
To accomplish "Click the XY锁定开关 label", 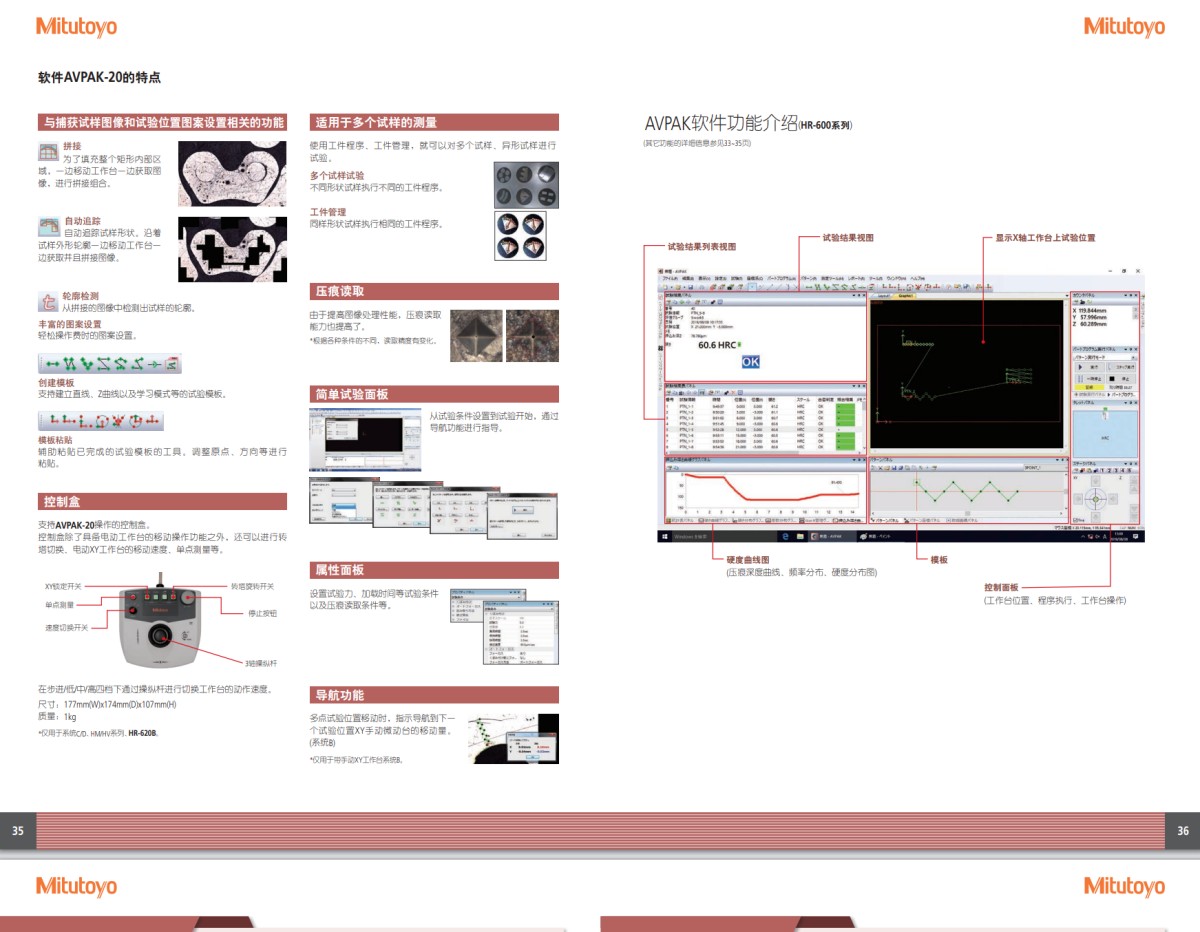I will point(63,587).
